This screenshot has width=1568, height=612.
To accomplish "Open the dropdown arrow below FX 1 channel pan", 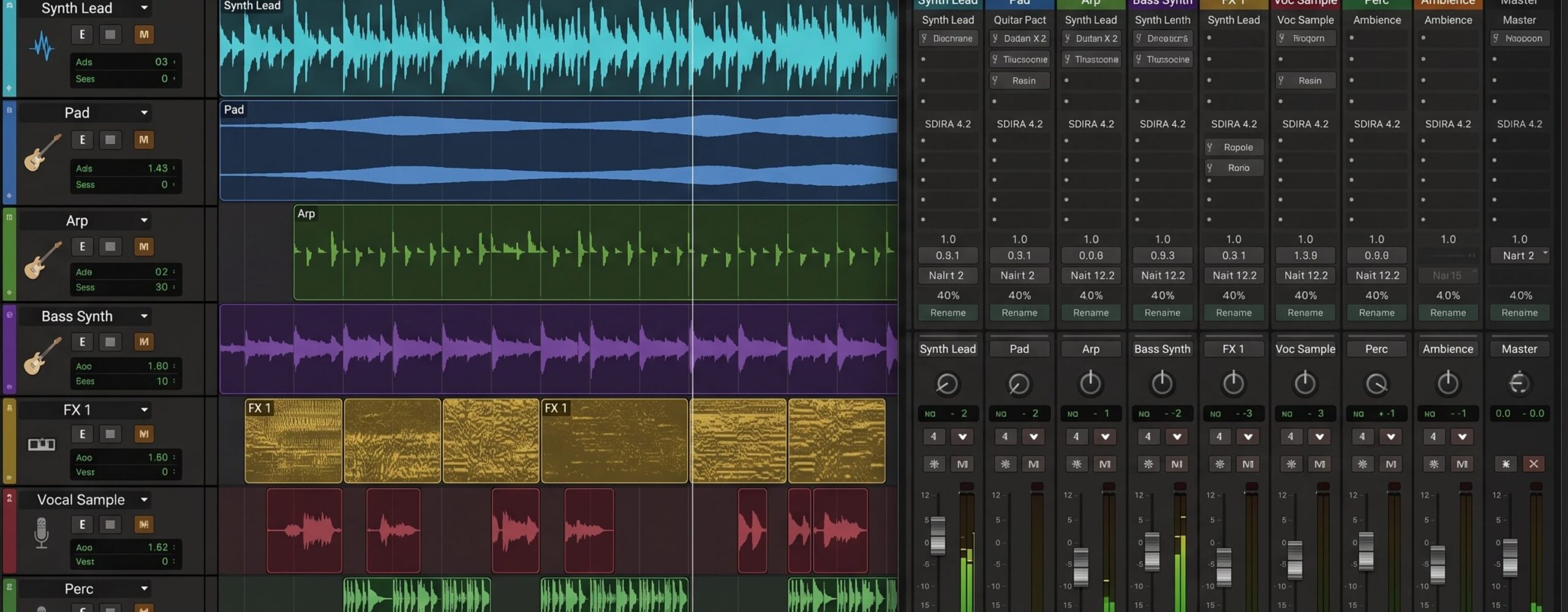I will pos(1248,437).
